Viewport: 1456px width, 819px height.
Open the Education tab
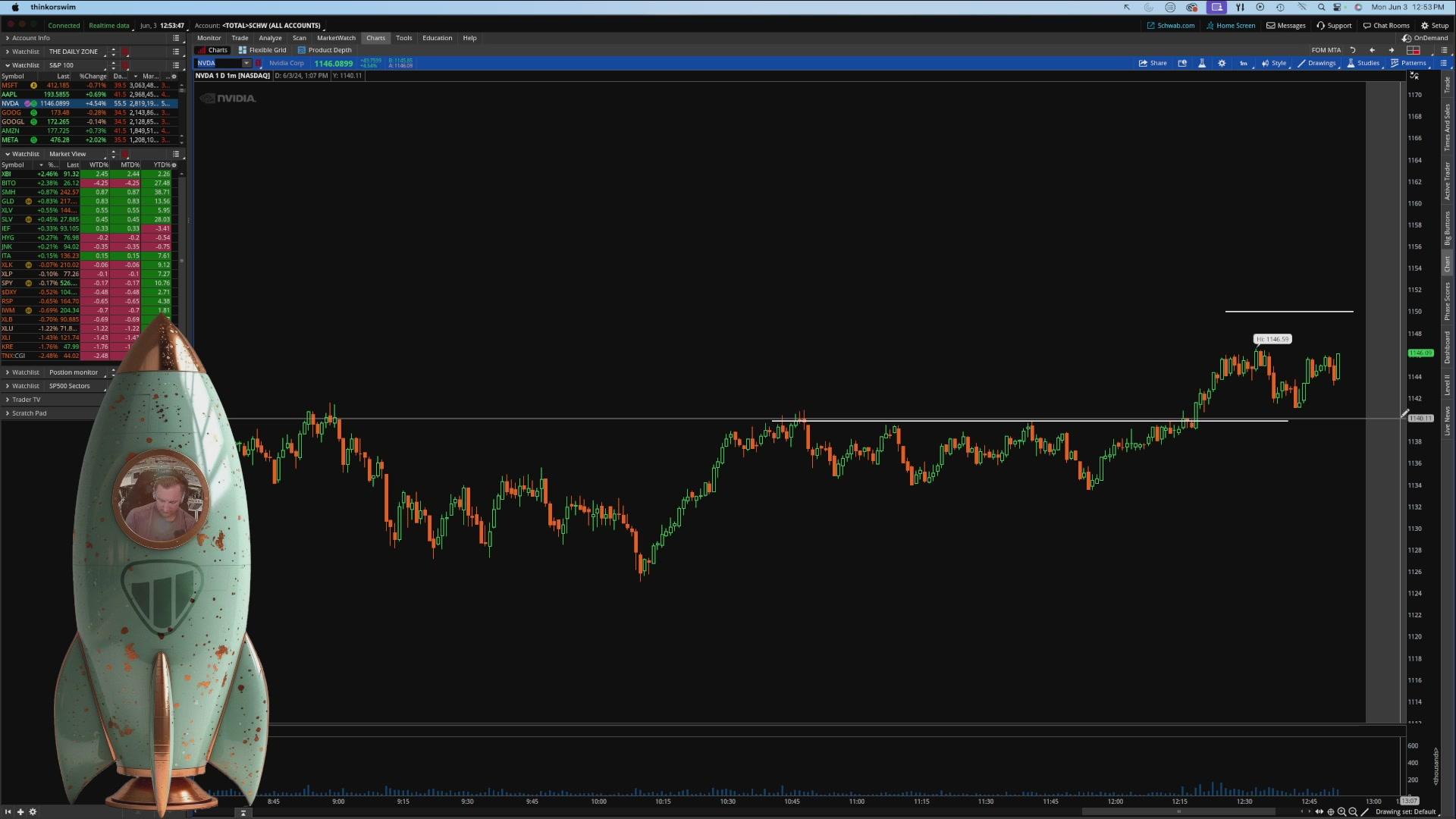click(437, 38)
